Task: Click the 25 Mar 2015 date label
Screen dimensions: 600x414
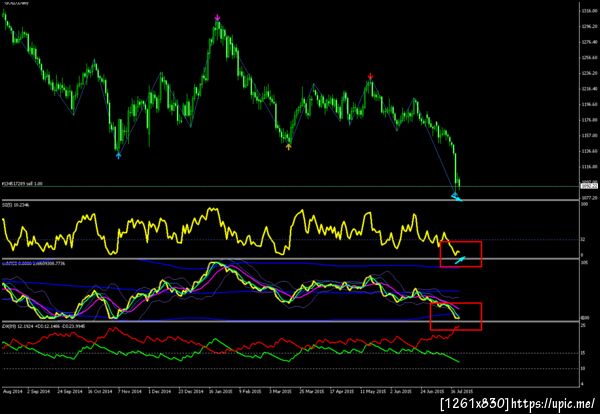Action: click(x=312, y=392)
